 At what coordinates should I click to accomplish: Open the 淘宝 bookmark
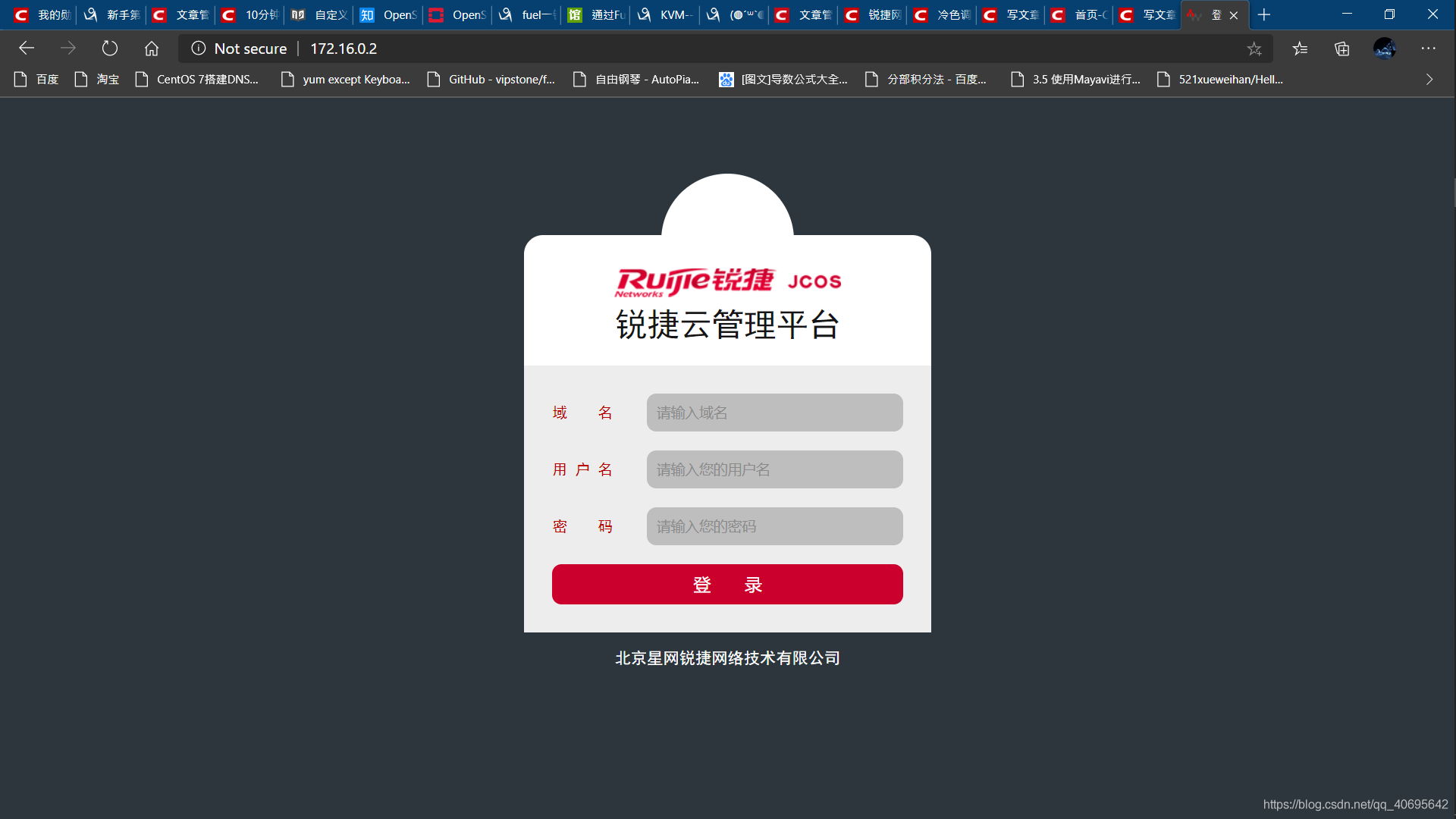[x=97, y=80]
